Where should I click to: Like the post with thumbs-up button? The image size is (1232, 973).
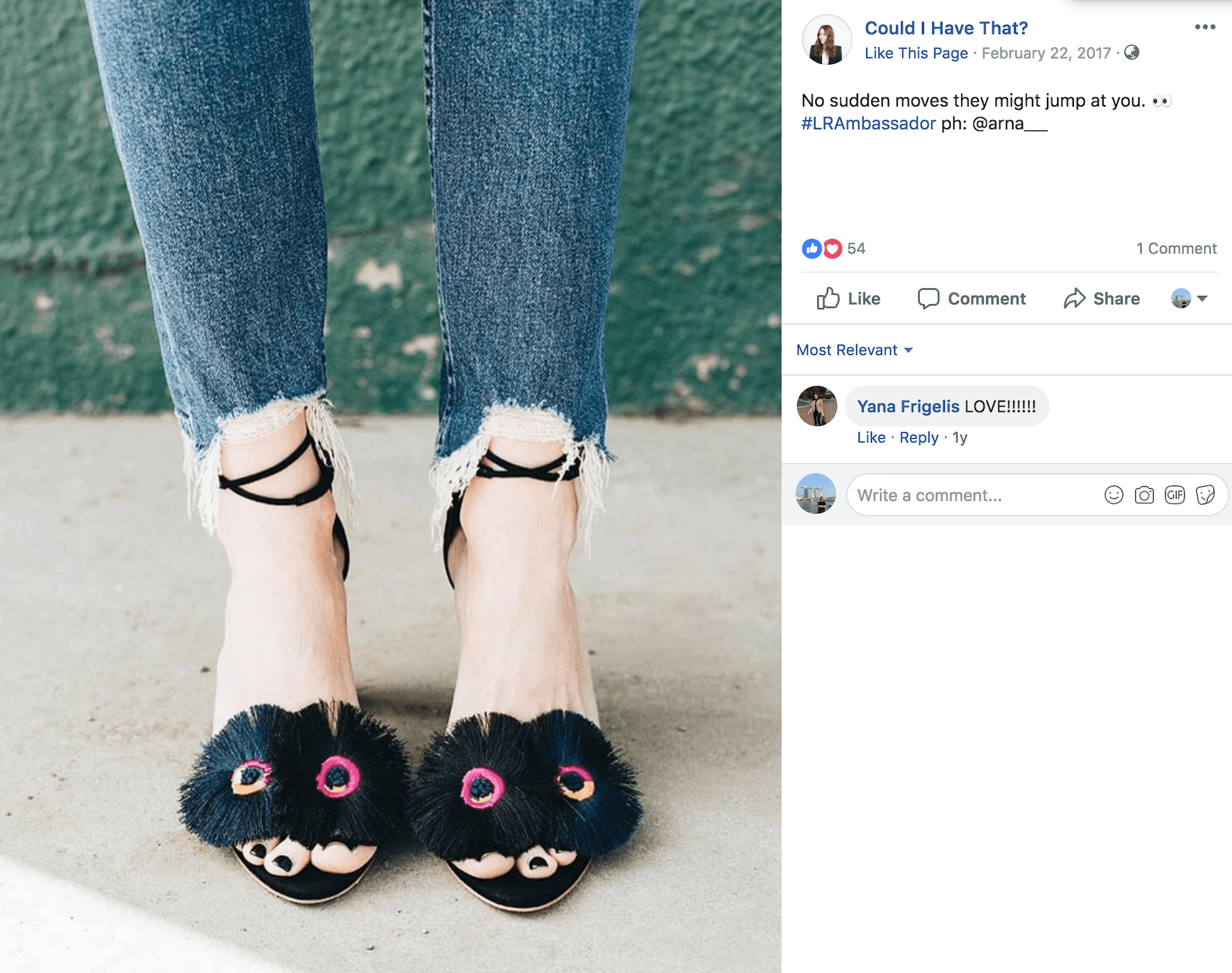pos(848,298)
